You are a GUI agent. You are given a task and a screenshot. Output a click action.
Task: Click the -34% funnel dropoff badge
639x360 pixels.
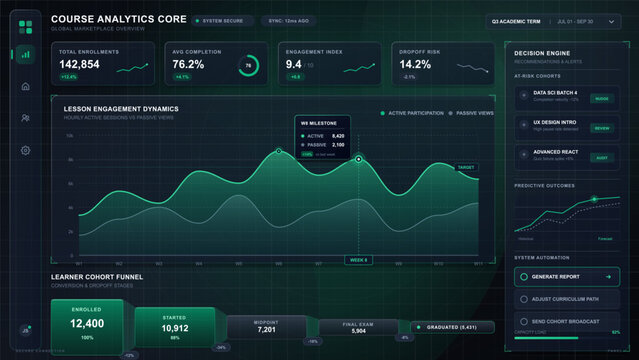(x=221, y=347)
